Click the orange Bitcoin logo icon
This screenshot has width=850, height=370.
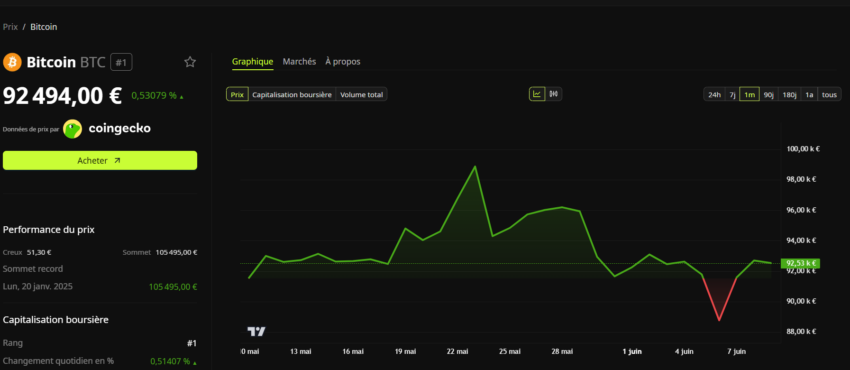coord(12,62)
